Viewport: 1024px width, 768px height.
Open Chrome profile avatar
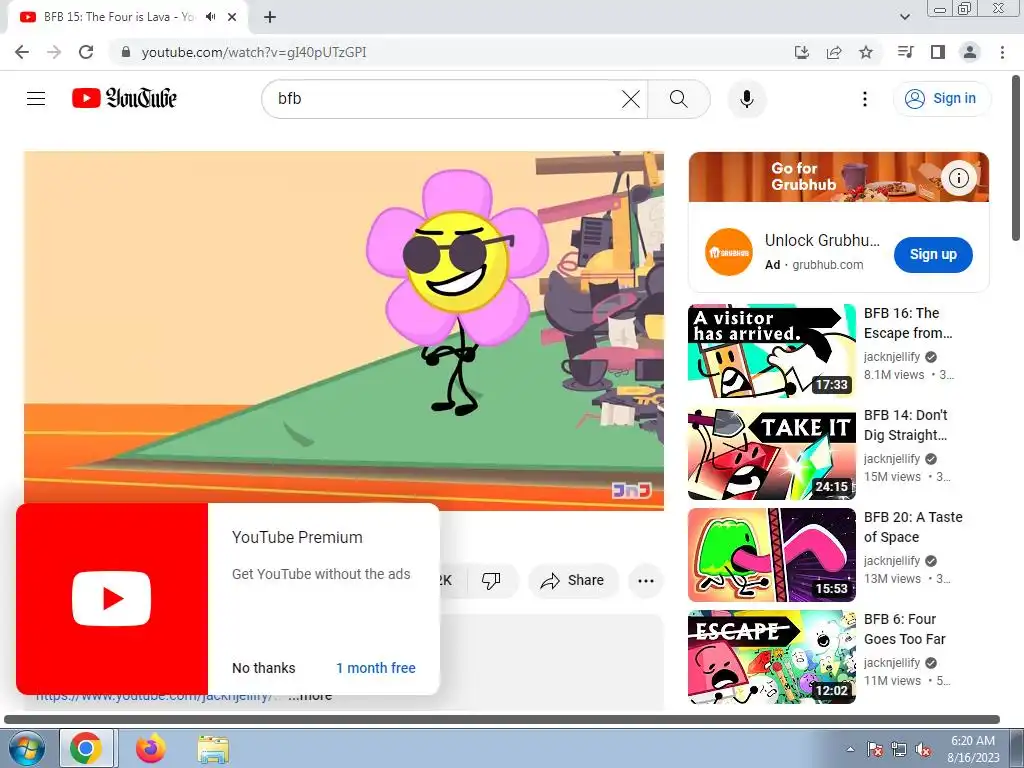970,52
